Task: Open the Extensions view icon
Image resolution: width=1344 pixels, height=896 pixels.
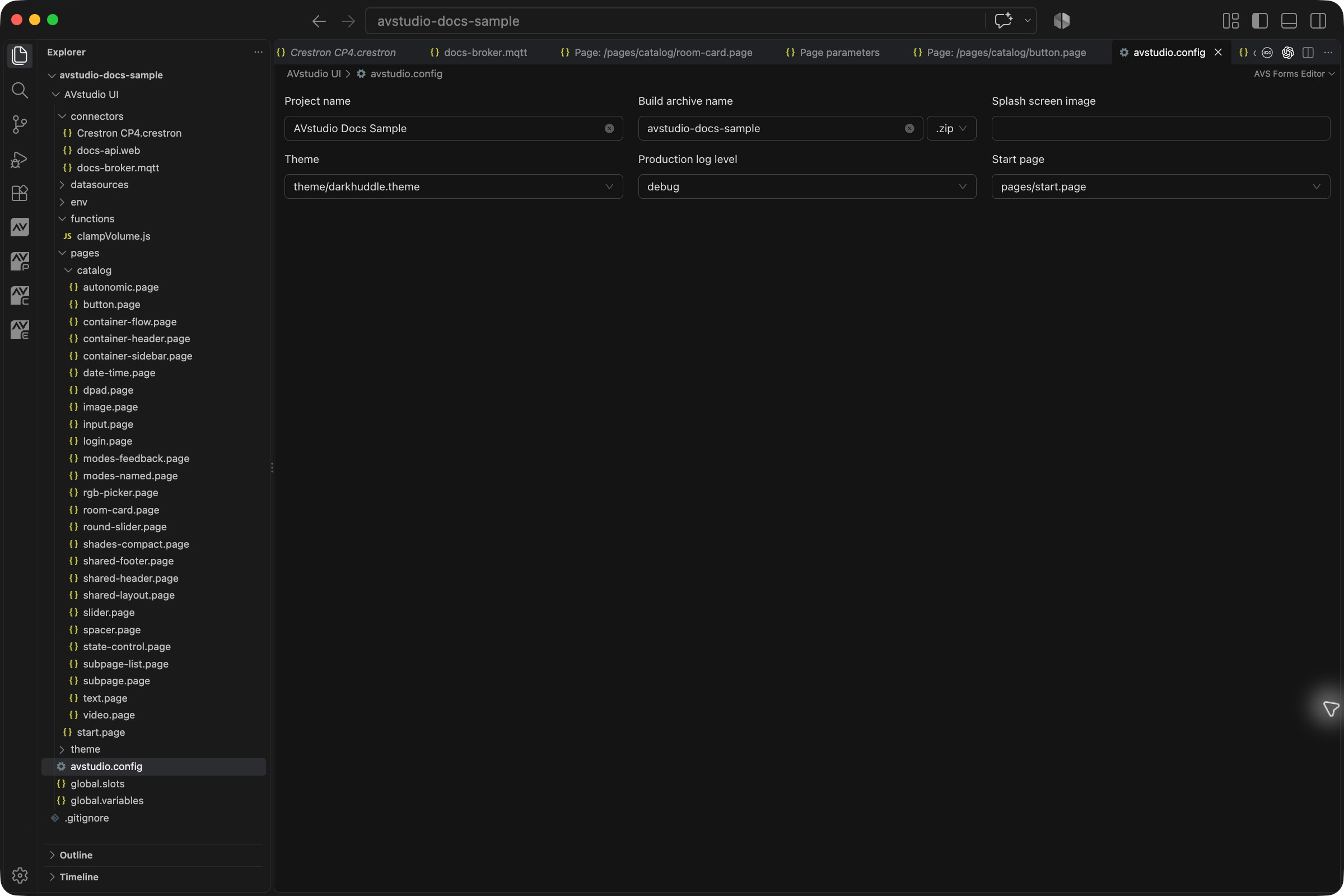Action: coord(20,193)
